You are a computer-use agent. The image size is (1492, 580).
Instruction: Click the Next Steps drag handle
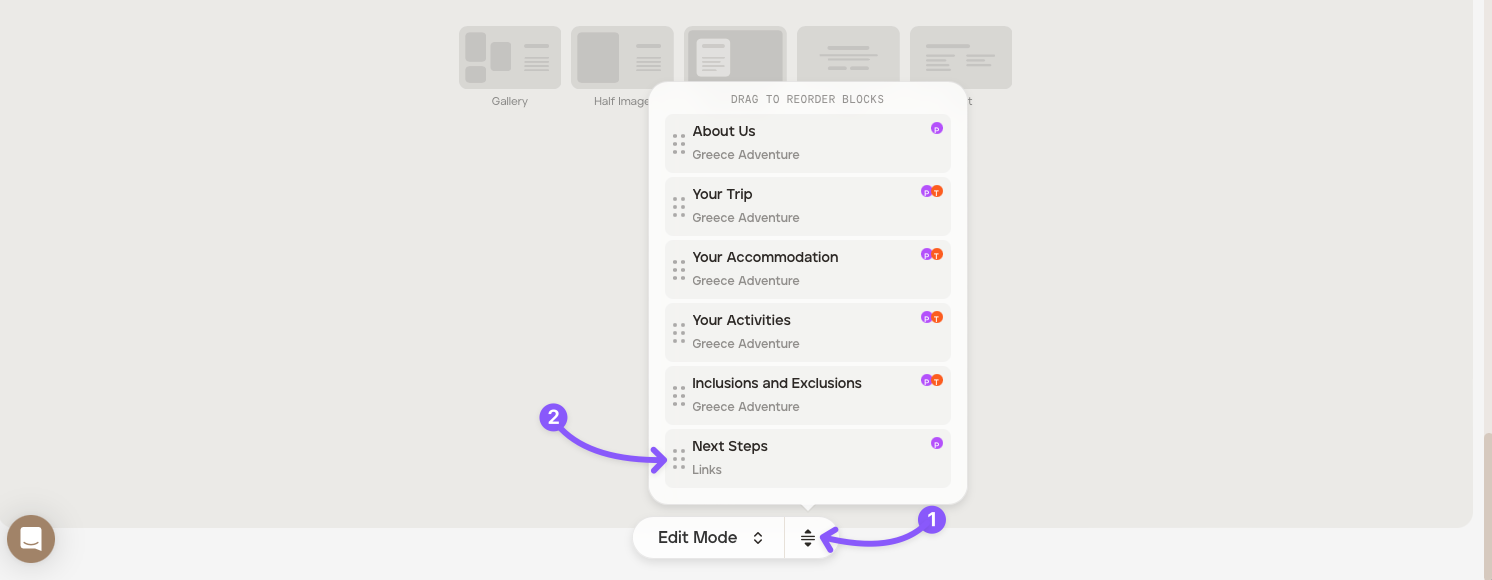click(679, 459)
